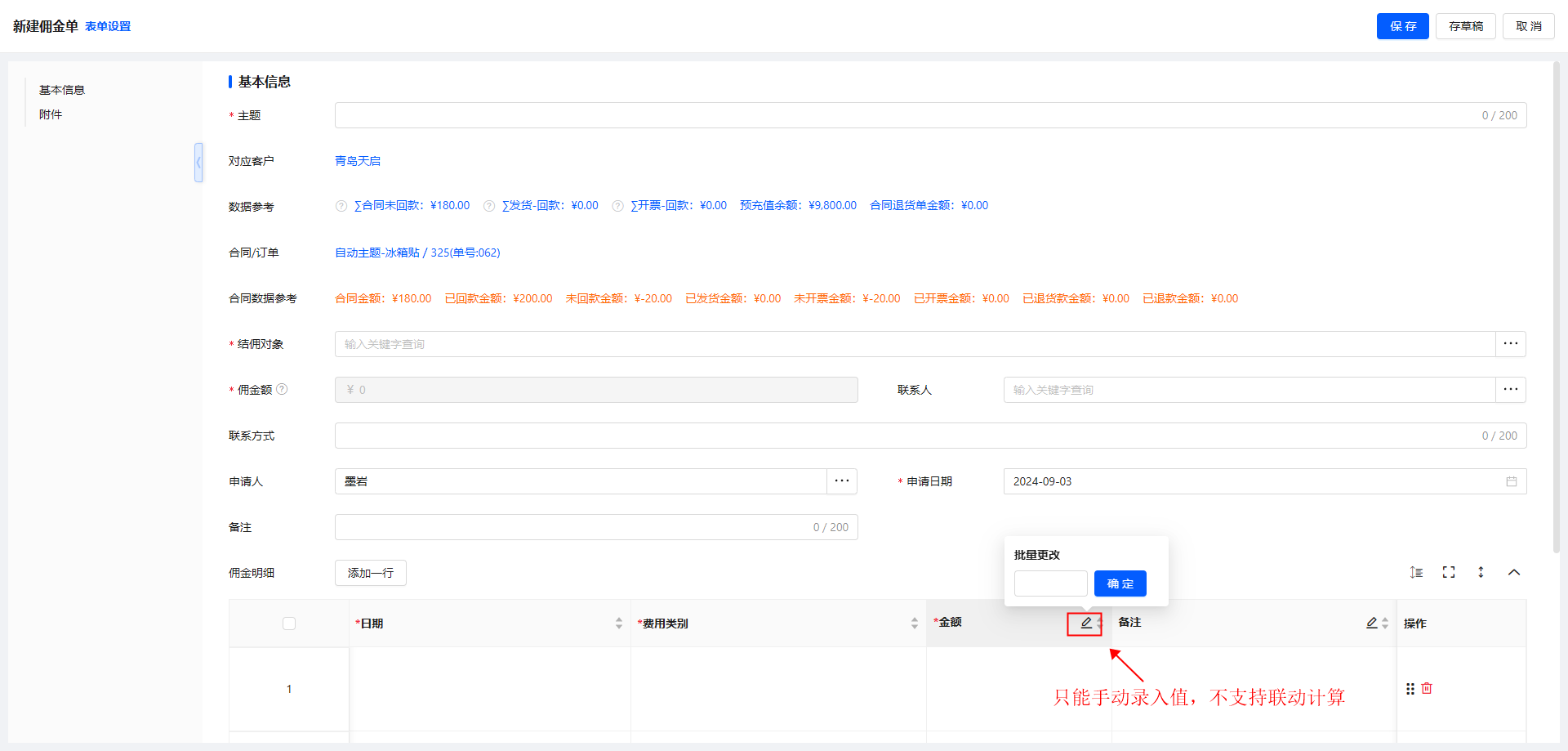Click the fullscreen icon above the table
1568x751 pixels.
click(x=1449, y=573)
